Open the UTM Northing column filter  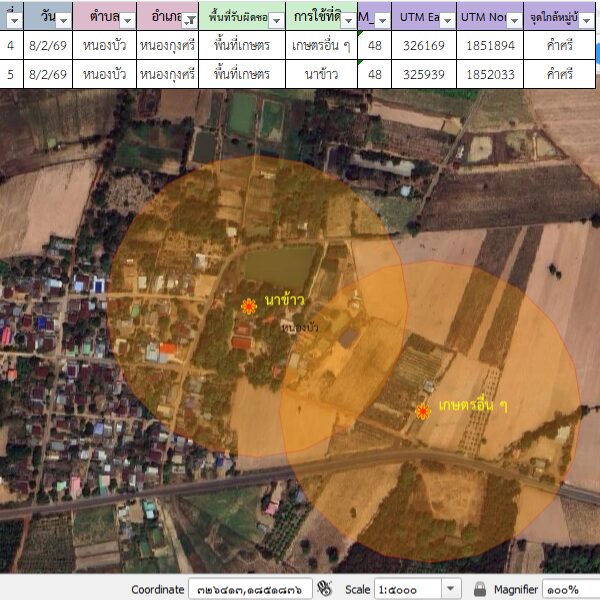click(513, 21)
